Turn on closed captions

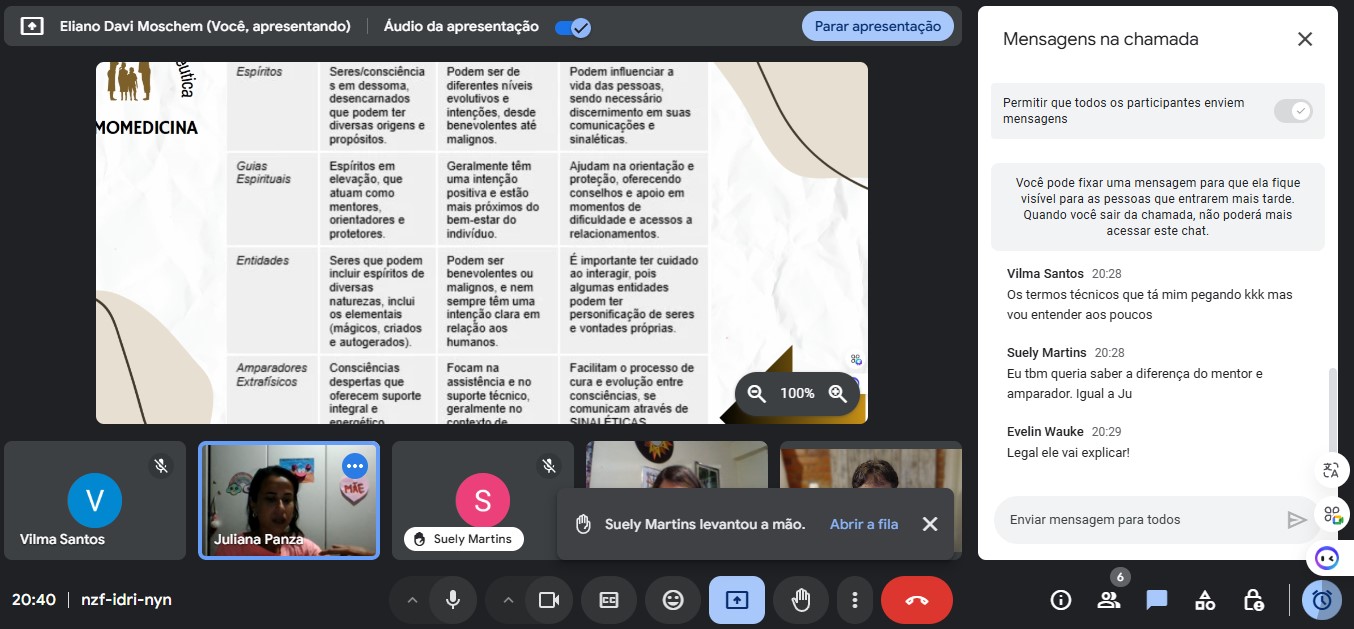coord(609,600)
